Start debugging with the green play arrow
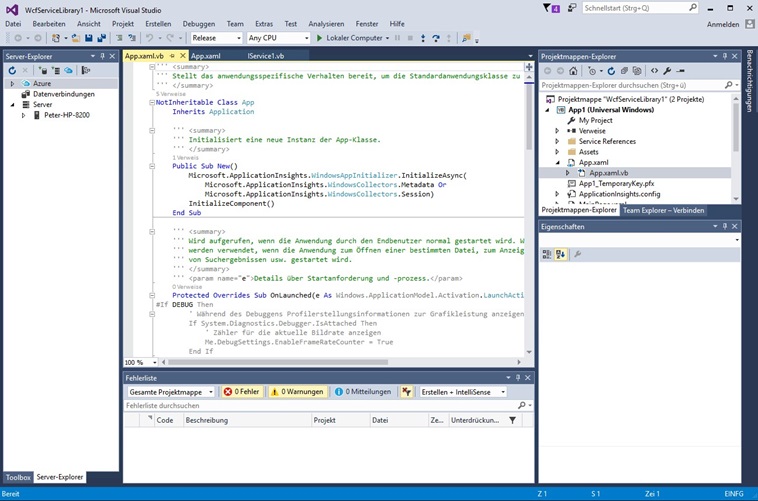 point(319,38)
